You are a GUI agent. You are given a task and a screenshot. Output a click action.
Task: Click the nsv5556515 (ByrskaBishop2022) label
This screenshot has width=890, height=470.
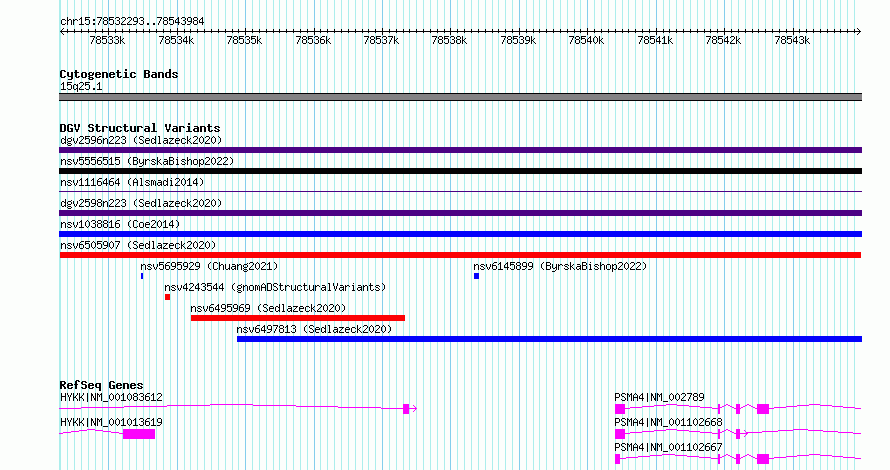click(147, 161)
